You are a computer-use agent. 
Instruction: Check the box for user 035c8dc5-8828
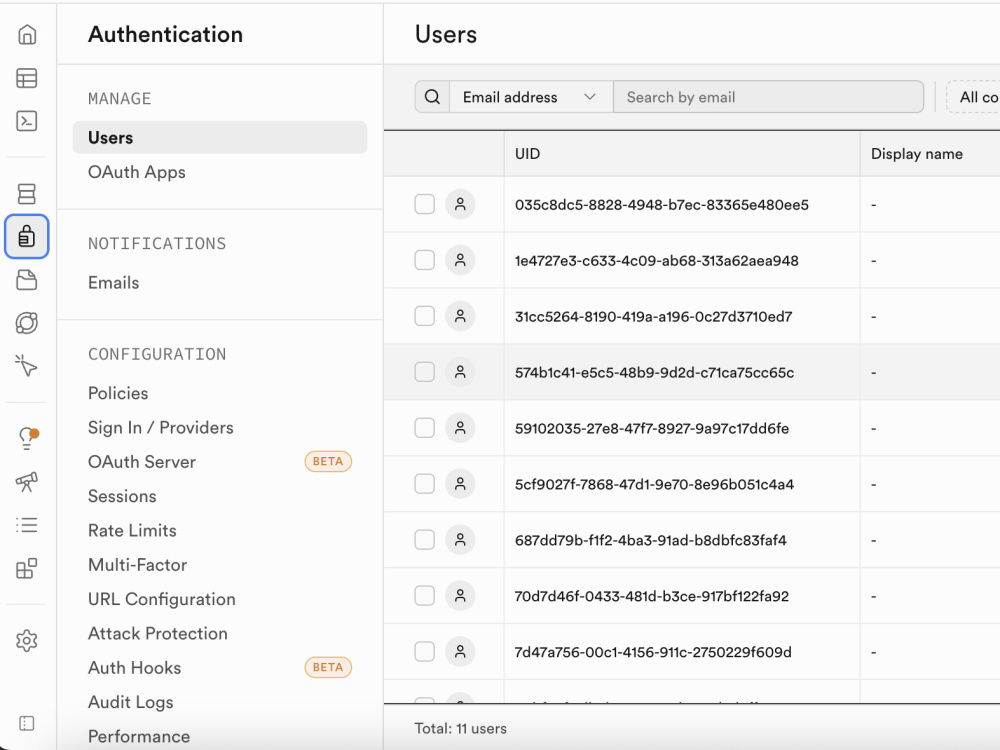425,204
